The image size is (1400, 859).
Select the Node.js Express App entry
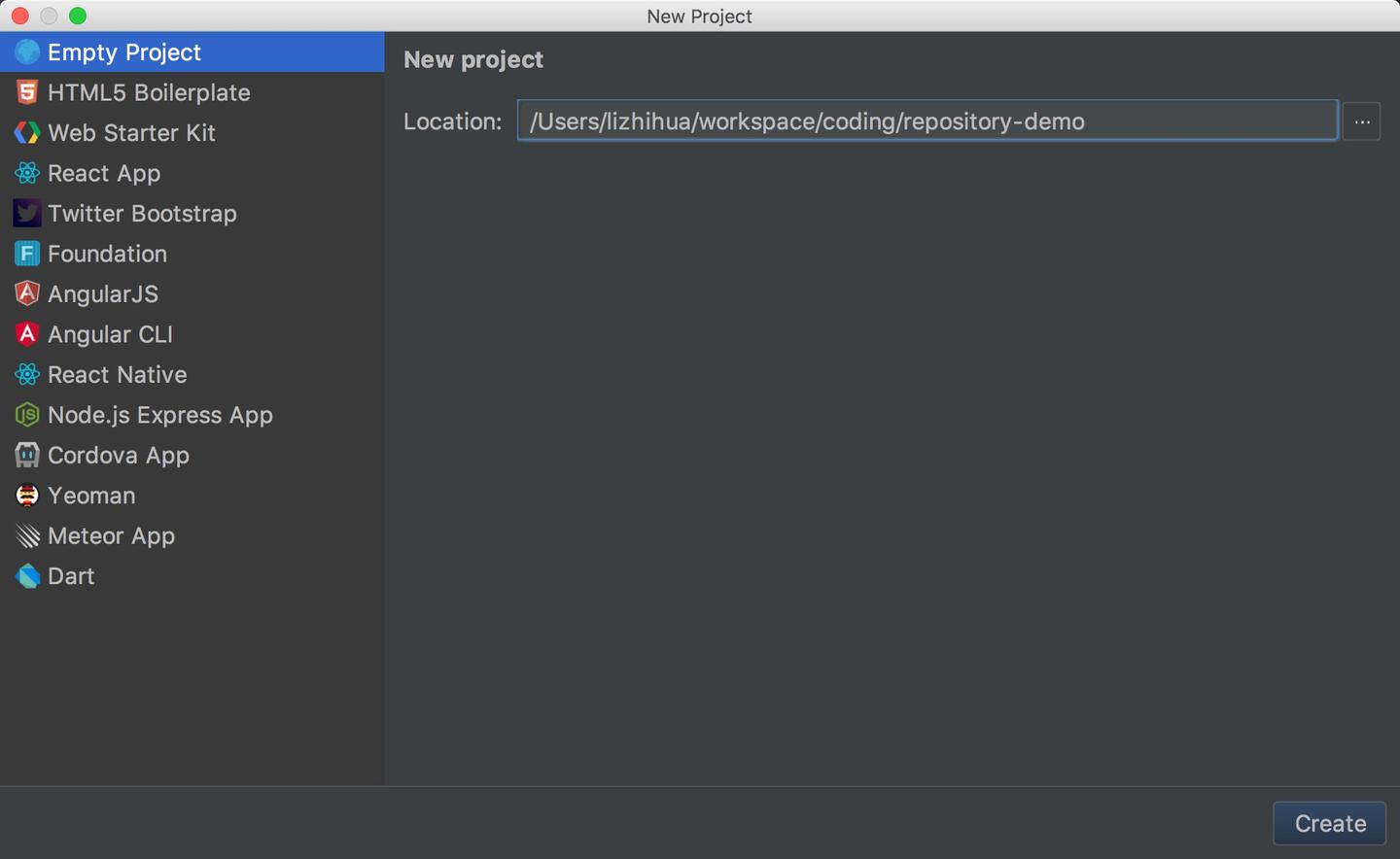tap(159, 415)
